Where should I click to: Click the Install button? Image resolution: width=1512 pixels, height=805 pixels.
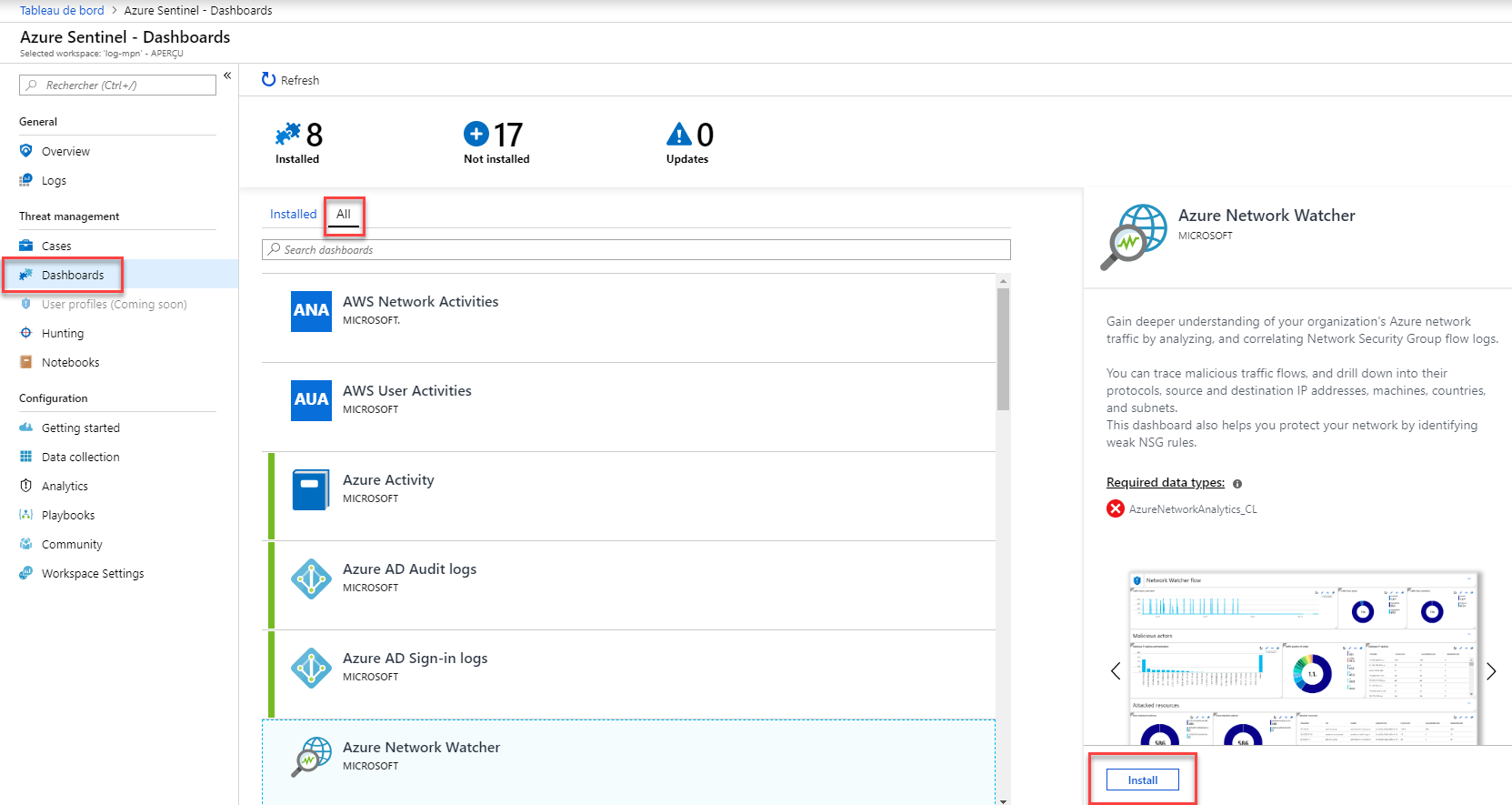coord(1143,780)
